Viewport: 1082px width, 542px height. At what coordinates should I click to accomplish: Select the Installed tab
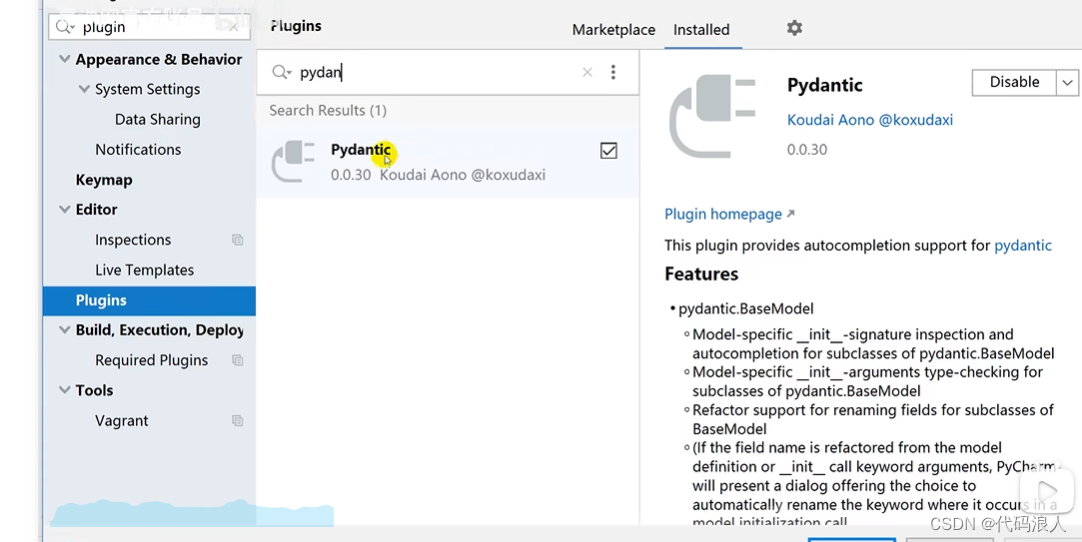coord(701,30)
